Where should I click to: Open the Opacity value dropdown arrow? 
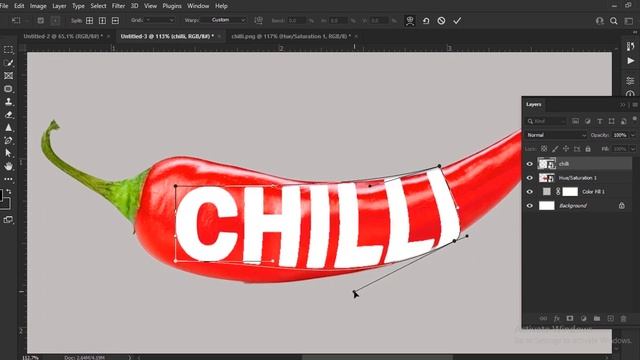pos(633,135)
